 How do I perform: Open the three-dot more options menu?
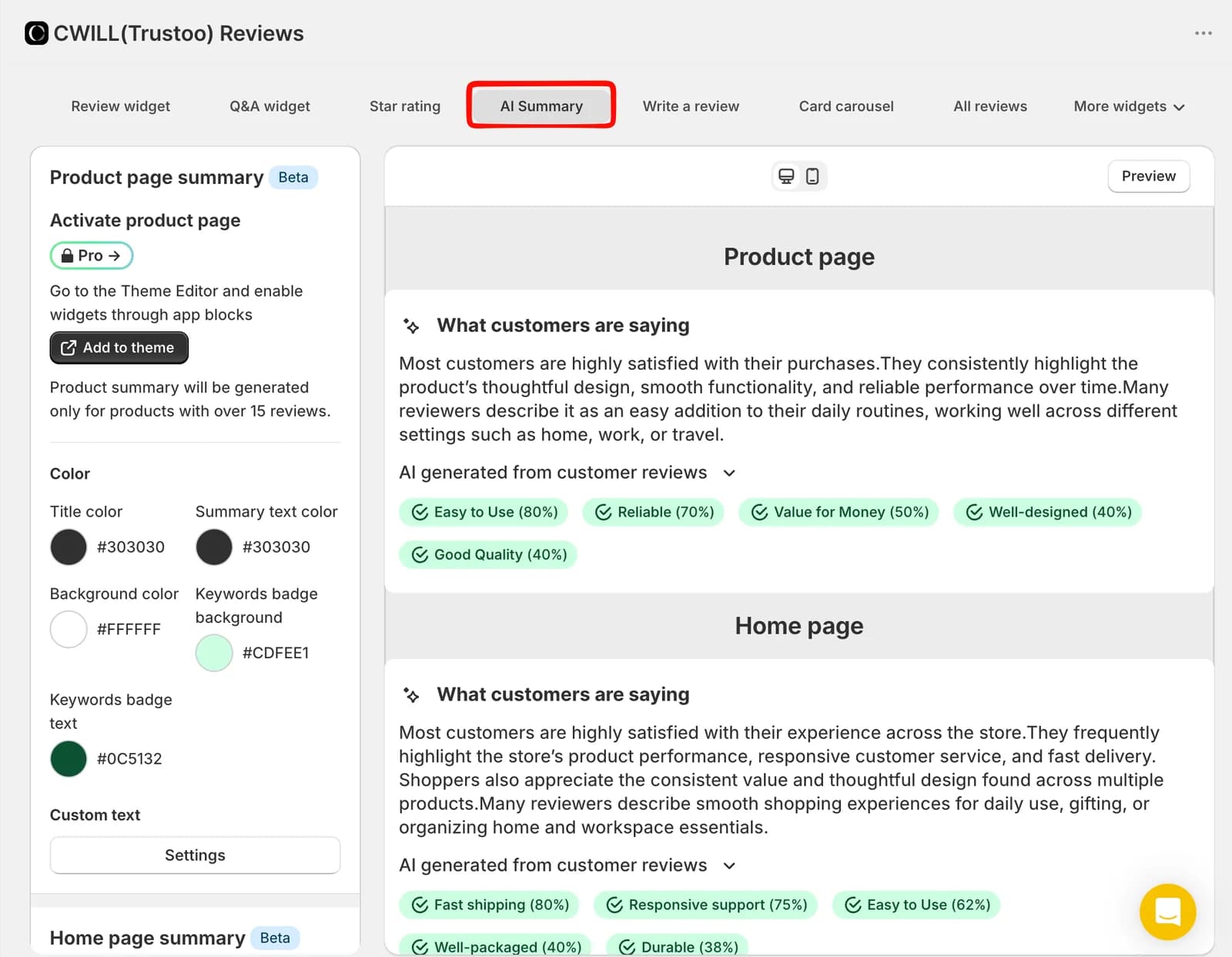click(1203, 33)
